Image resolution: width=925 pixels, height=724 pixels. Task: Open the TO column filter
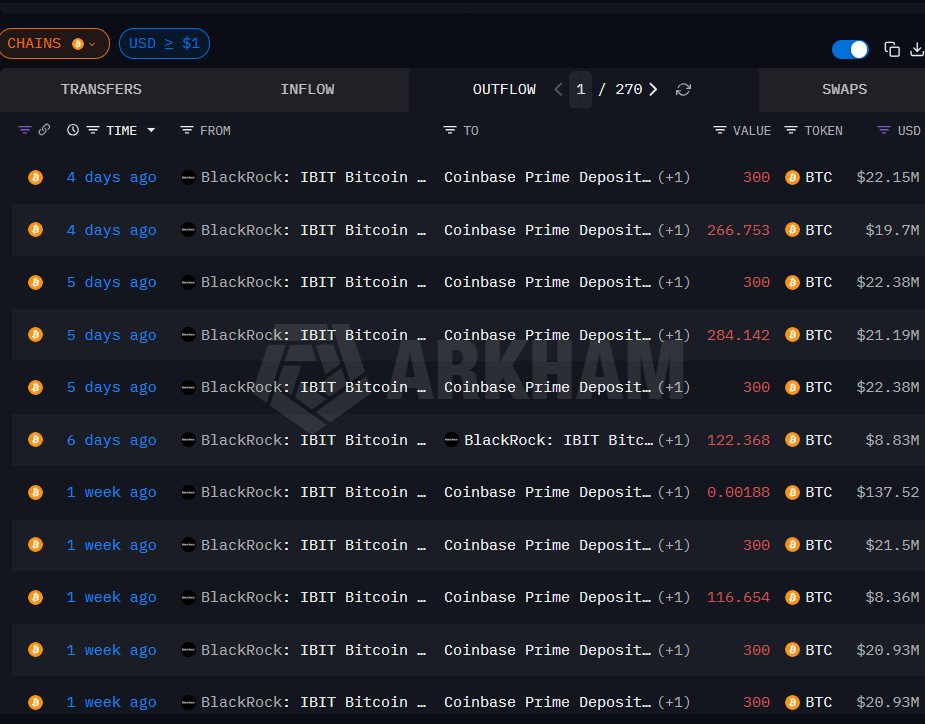[x=450, y=130]
